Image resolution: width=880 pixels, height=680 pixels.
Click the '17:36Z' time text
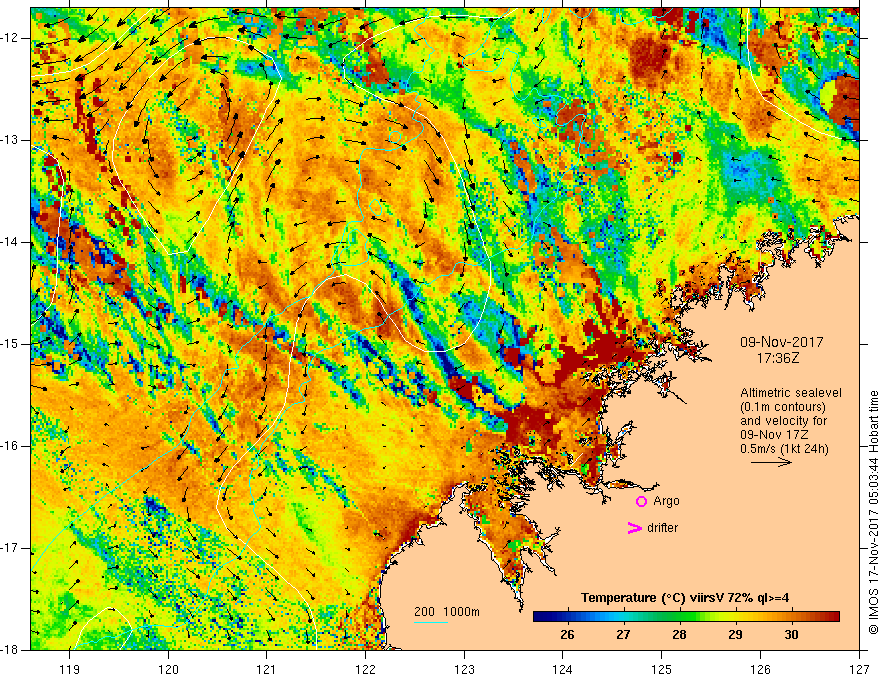(778, 358)
